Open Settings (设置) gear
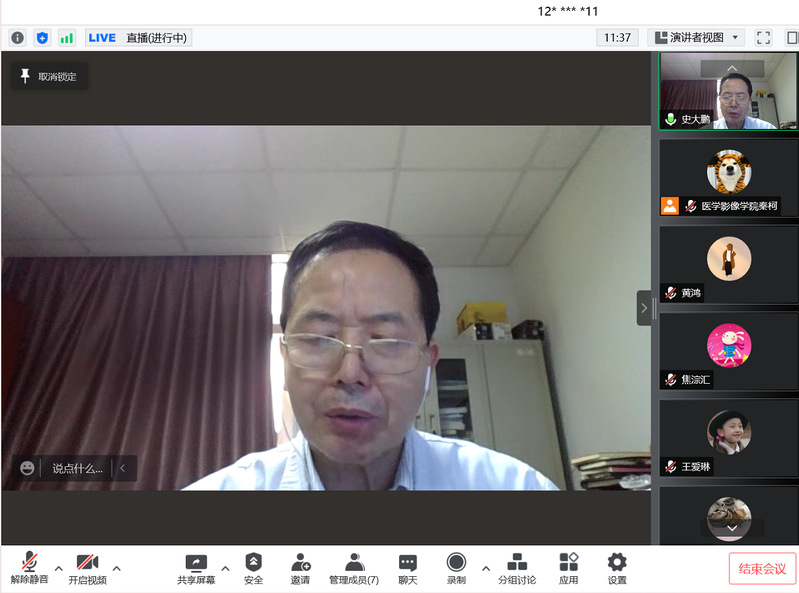Screen dimensions: 799x593 coord(617,568)
